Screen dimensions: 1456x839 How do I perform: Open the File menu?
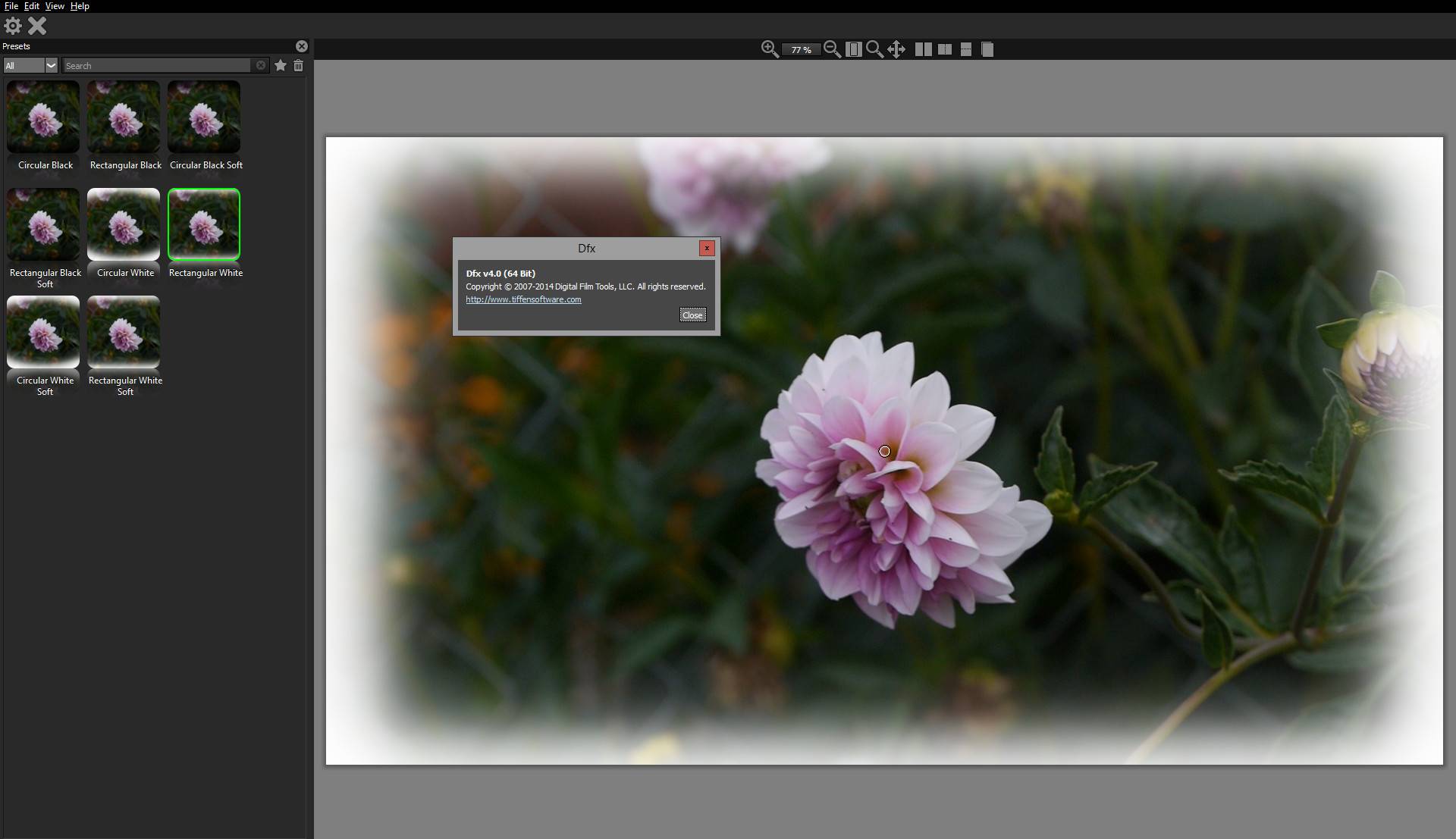coord(11,6)
